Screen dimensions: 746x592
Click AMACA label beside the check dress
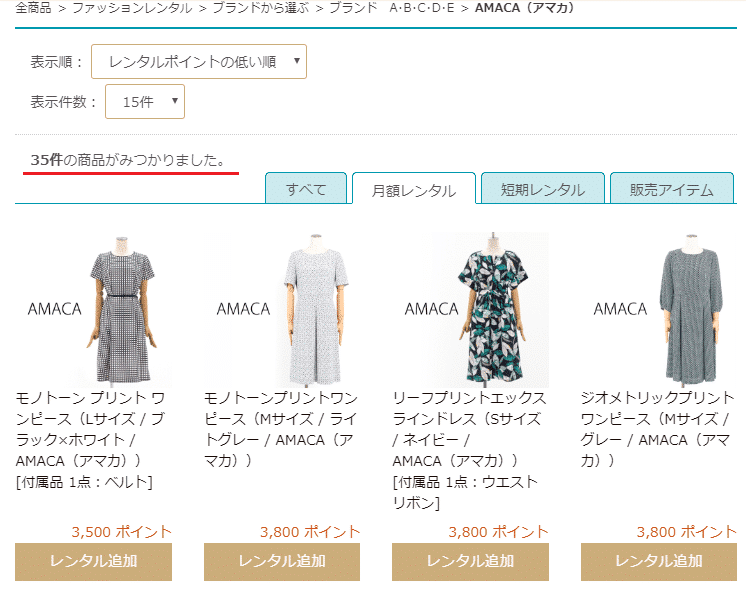coord(55,309)
